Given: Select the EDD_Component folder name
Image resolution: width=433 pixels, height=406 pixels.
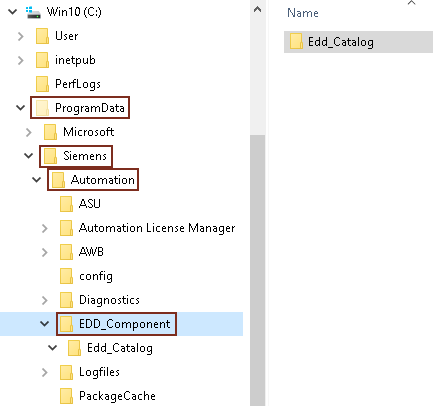Looking at the screenshot, I should (x=124, y=324).
